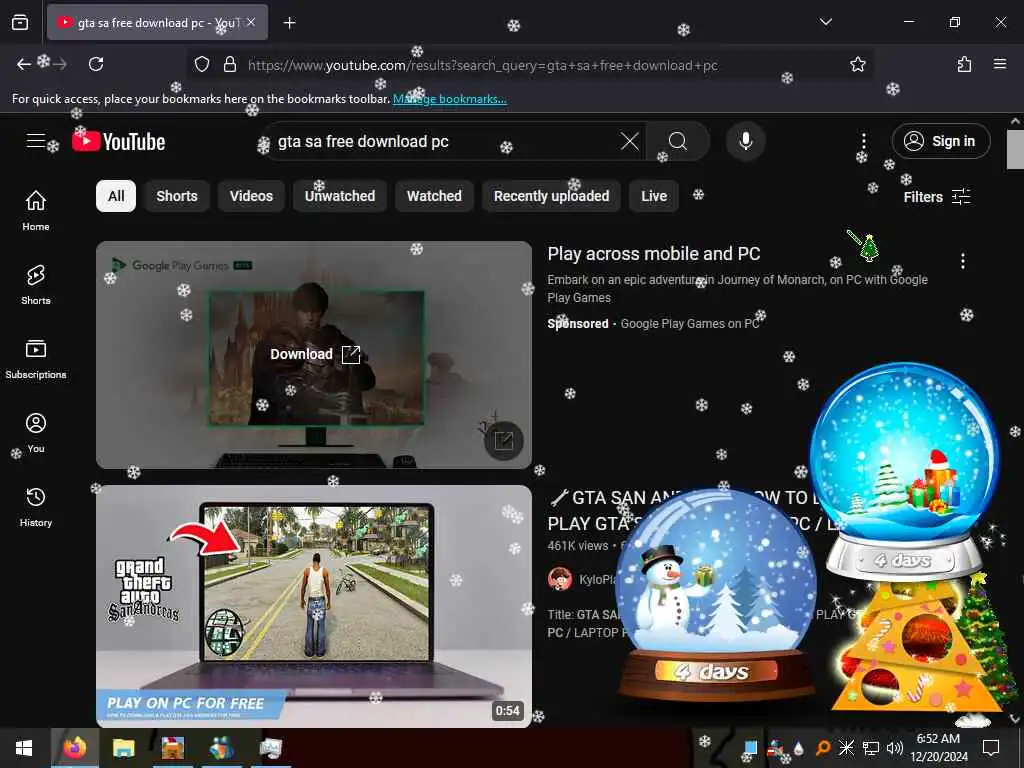Open Subscriptions in the sidebar

point(36,359)
